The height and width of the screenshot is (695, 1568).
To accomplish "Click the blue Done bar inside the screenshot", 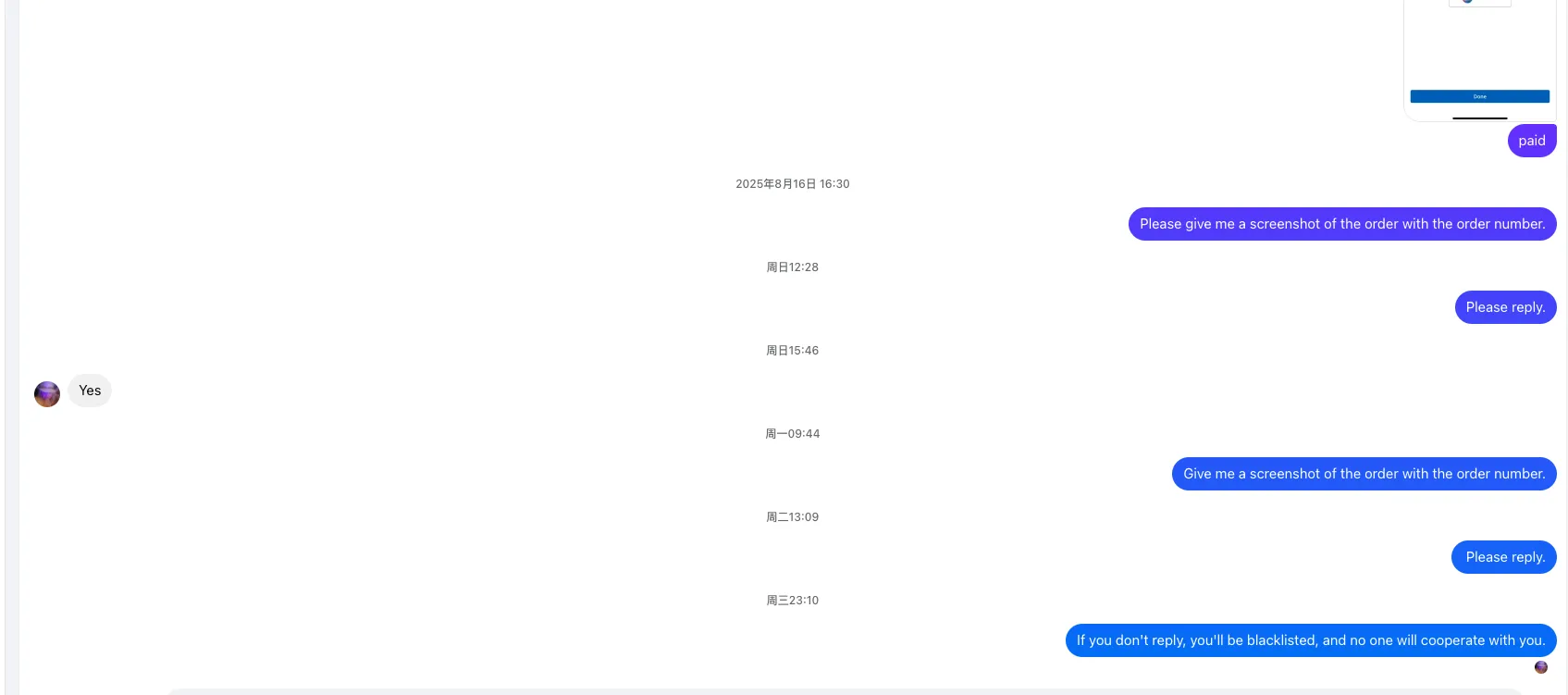I will point(1480,96).
